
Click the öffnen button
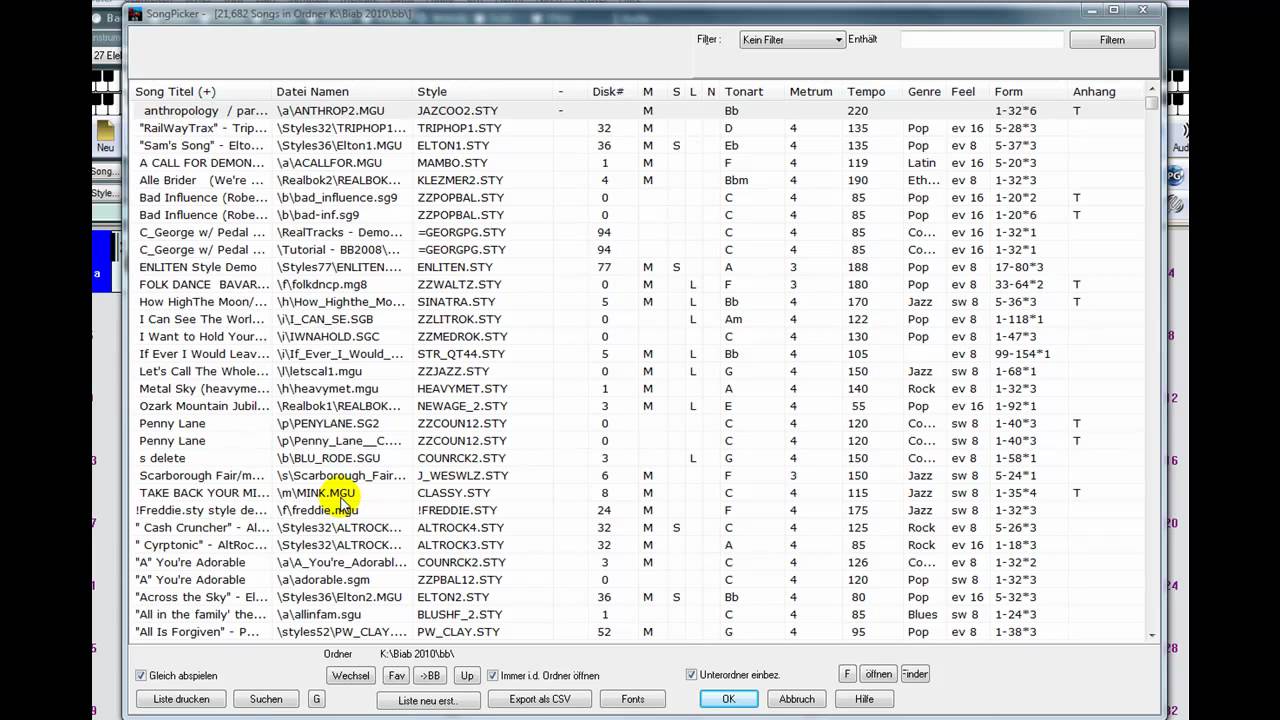tap(879, 674)
